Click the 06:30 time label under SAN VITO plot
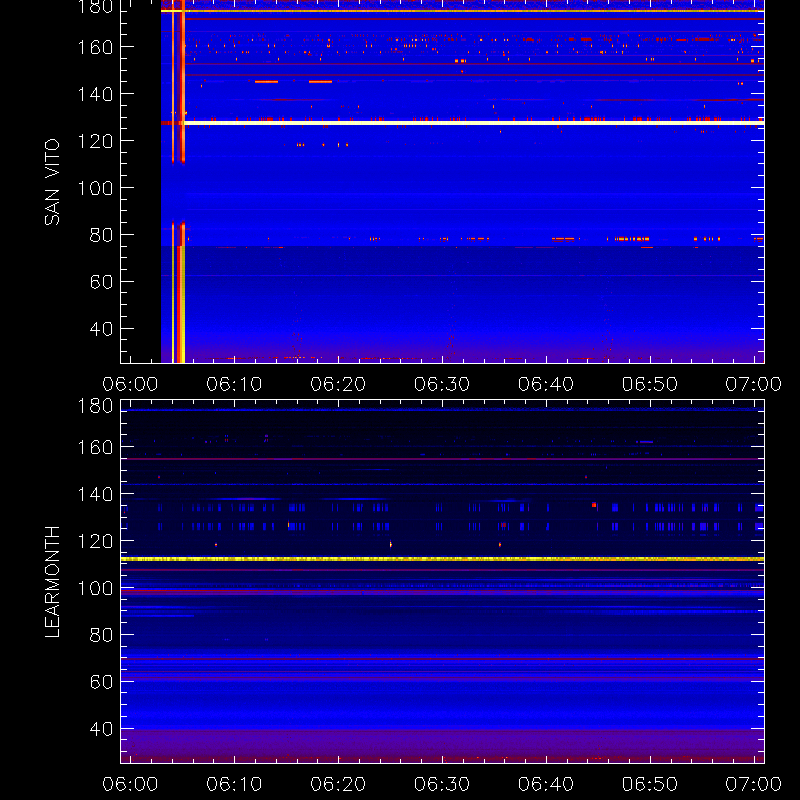Viewport: 800px width, 800px height. pyautogui.click(x=442, y=384)
